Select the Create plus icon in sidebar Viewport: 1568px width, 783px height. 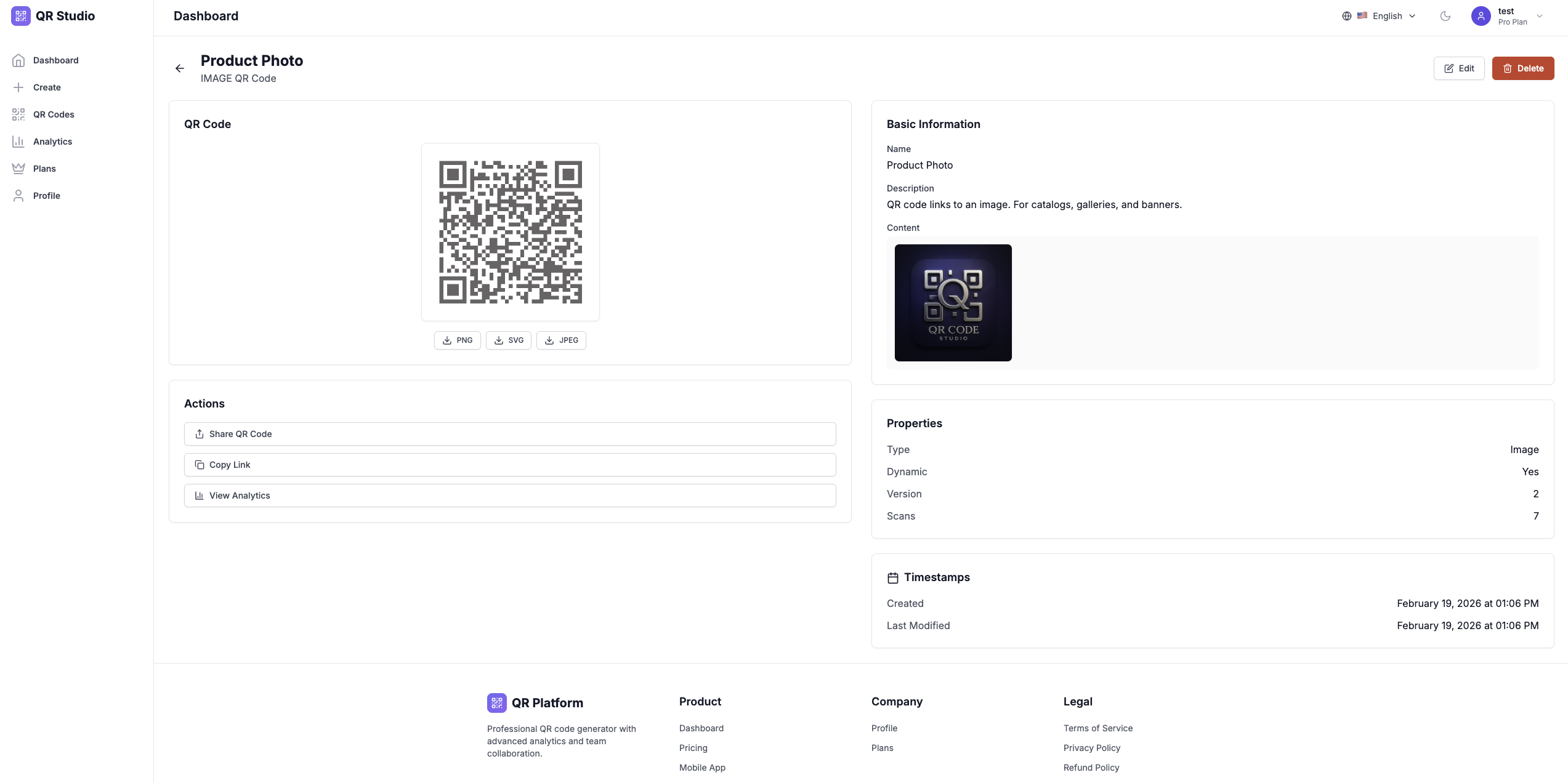pyautogui.click(x=18, y=87)
